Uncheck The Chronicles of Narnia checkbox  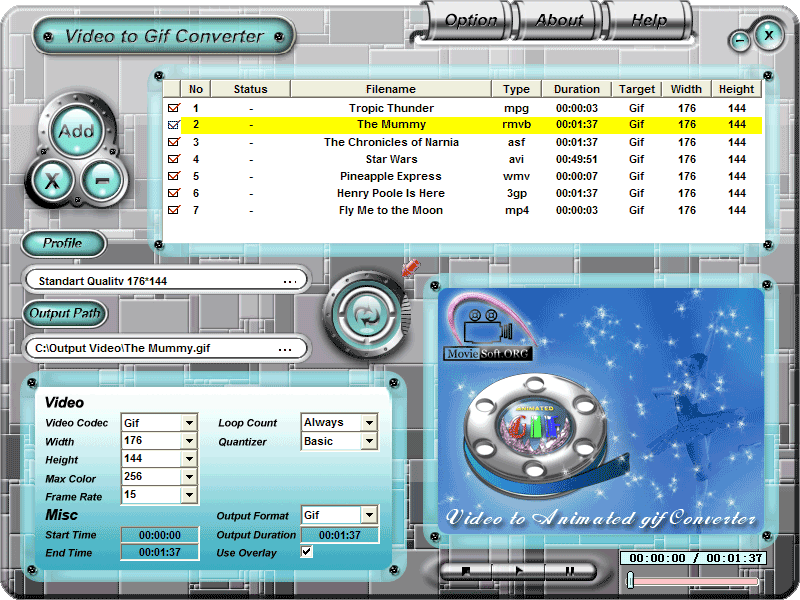(x=174, y=142)
